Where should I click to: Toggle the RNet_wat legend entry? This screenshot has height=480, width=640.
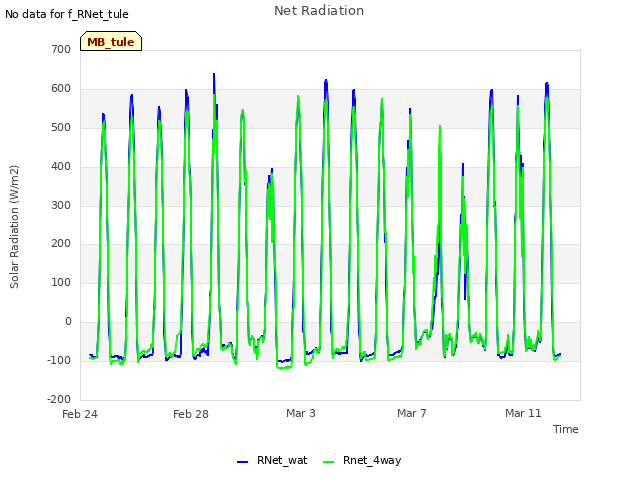[272, 460]
